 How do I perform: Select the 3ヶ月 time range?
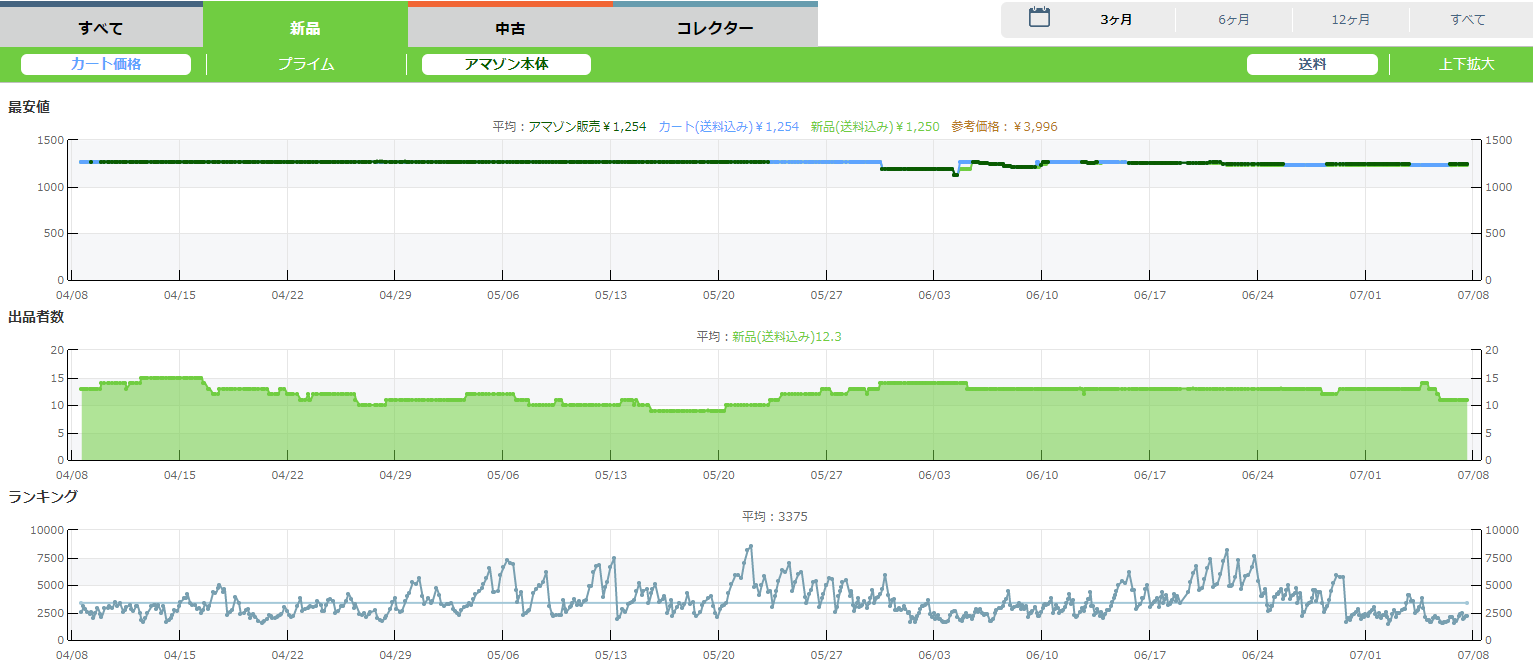[1116, 20]
